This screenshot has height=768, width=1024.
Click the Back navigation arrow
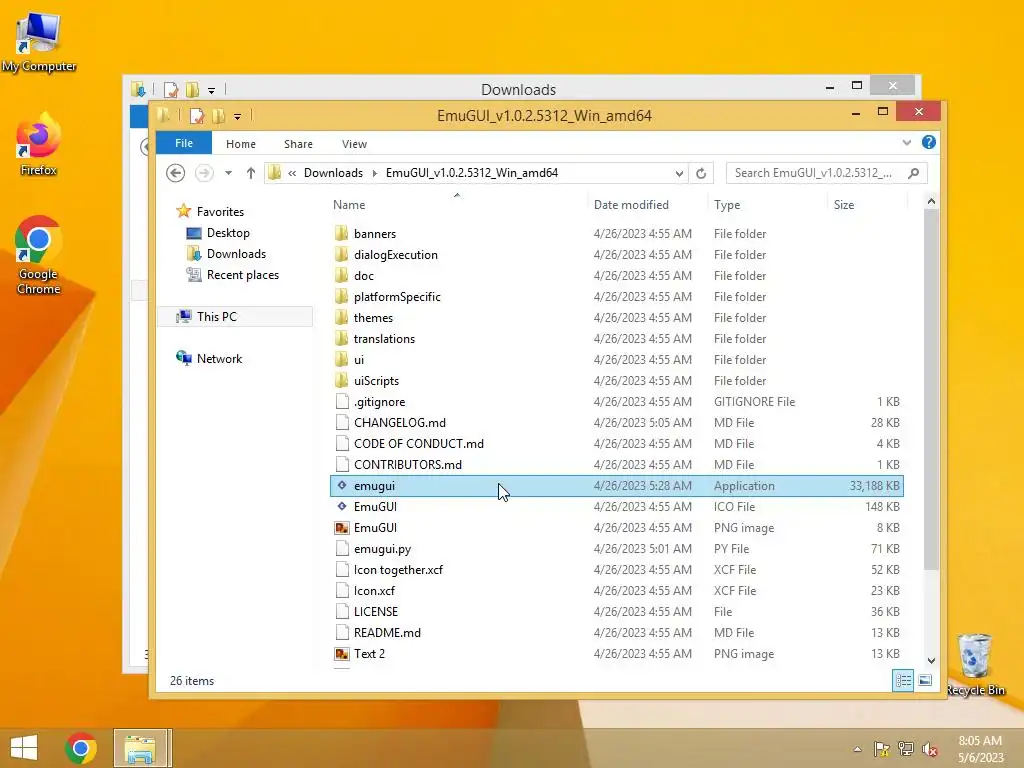[175, 173]
